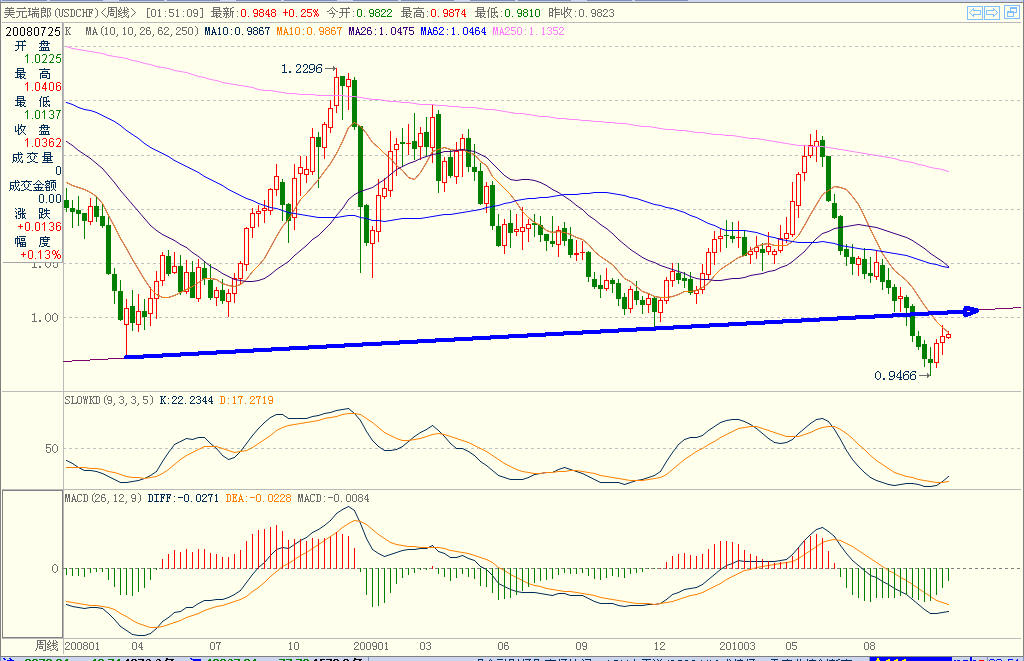Click the SLOWKD(9,3,3,5) indicator label

(x=109, y=400)
